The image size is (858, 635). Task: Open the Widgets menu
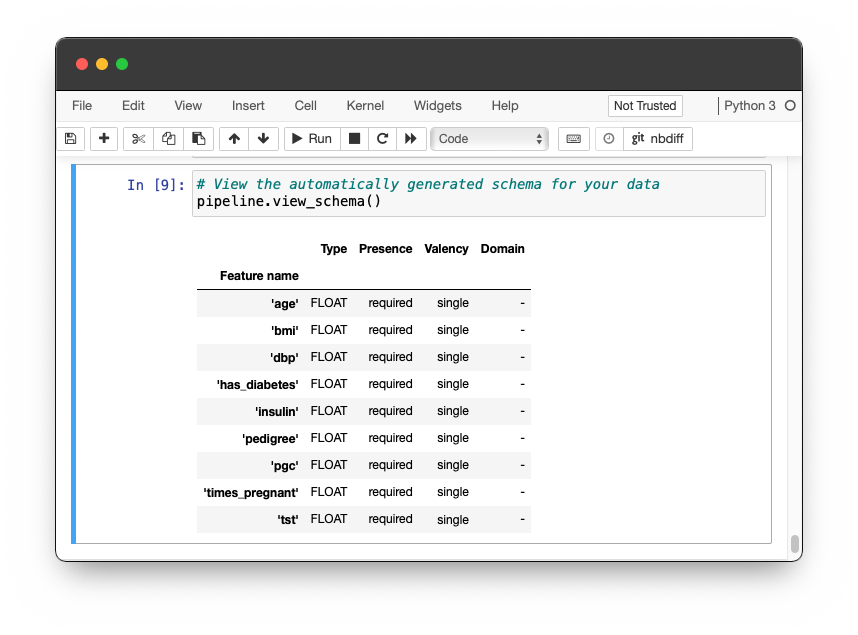pos(438,106)
